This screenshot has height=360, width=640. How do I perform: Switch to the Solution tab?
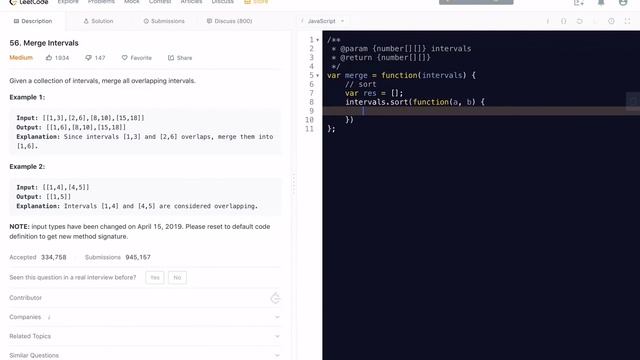coord(98,21)
